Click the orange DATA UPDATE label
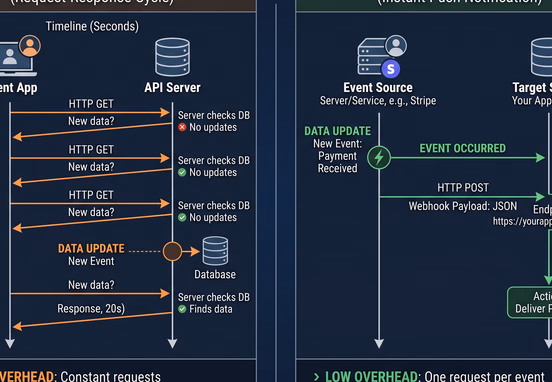552x382 pixels. click(x=91, y=249)
